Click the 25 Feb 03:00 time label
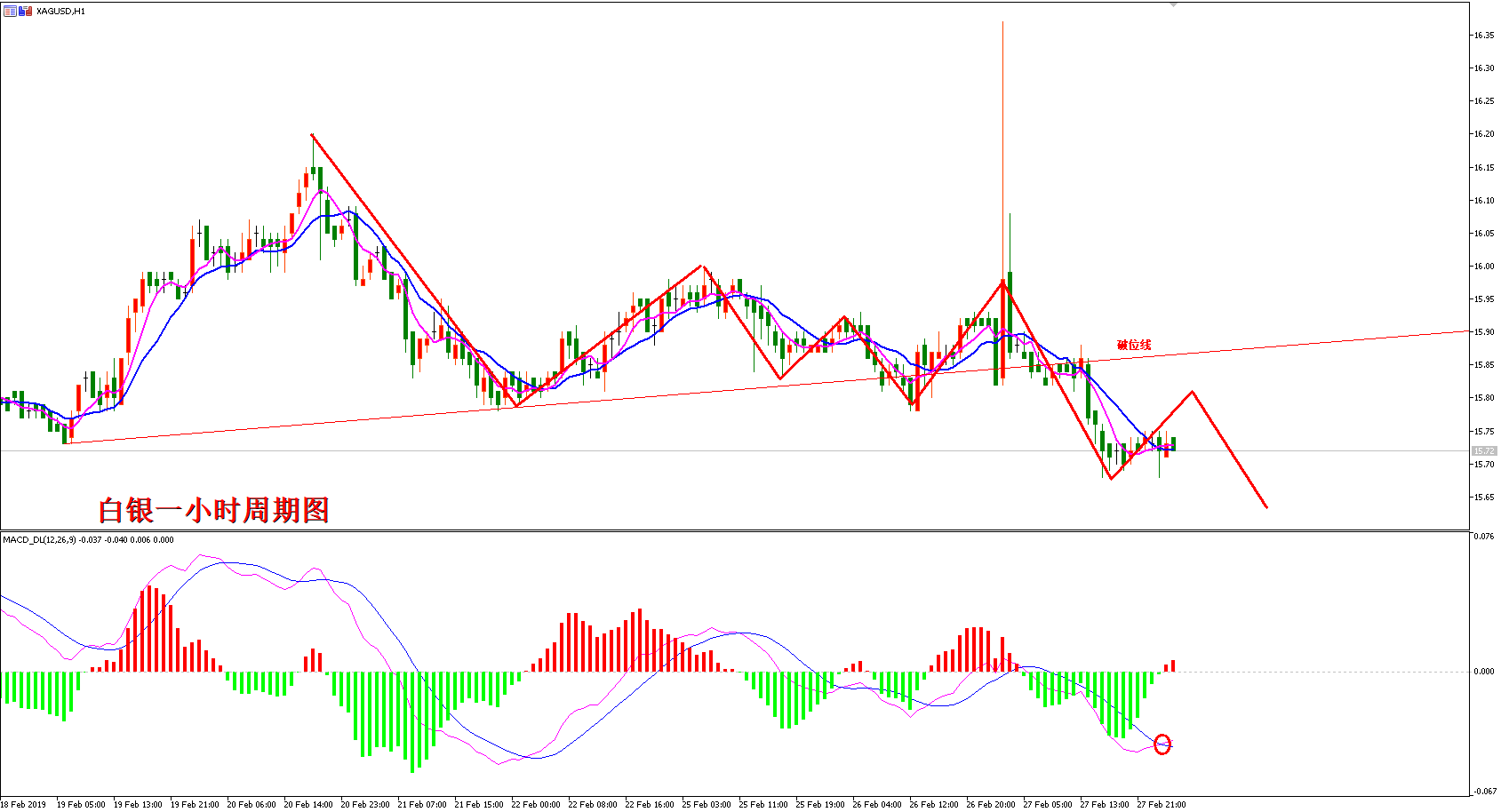 (707, 805)
